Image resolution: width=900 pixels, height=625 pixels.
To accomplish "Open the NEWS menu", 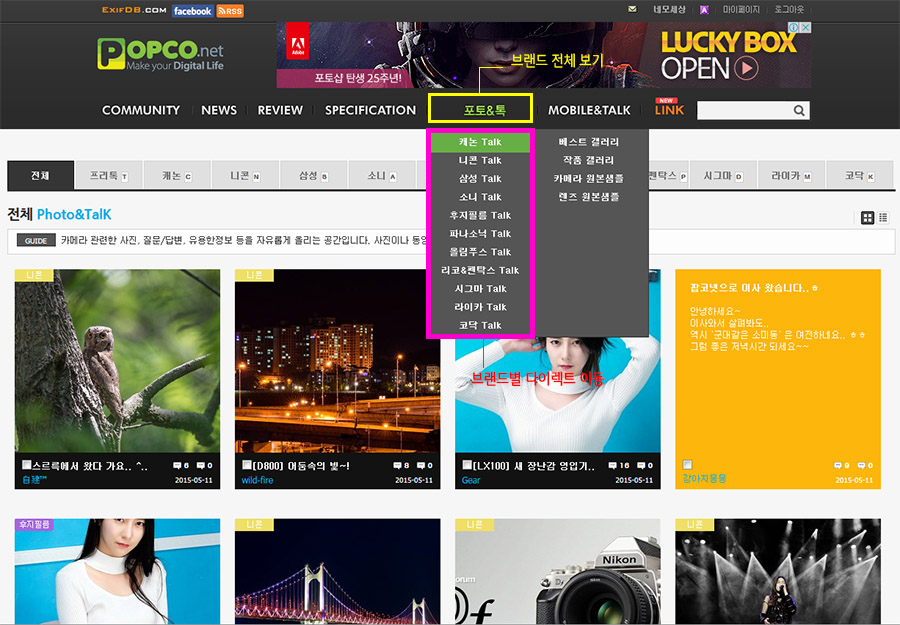I will click(219, 110).
